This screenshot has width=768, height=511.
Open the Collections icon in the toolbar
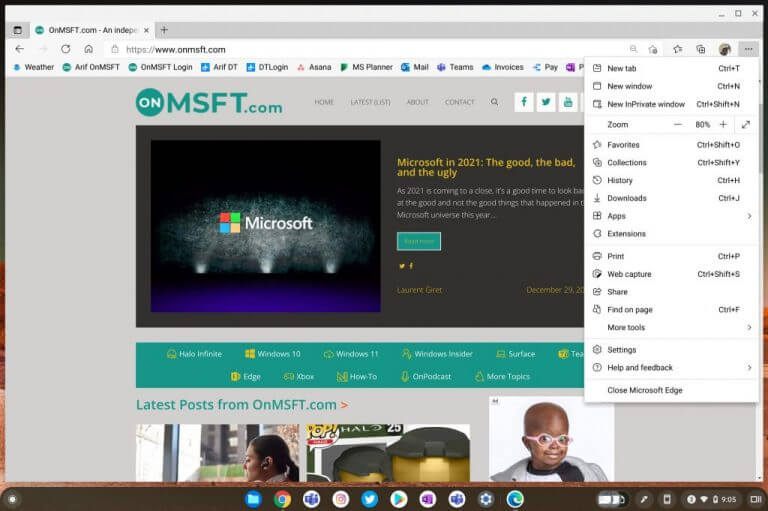[x=701, y=49]
